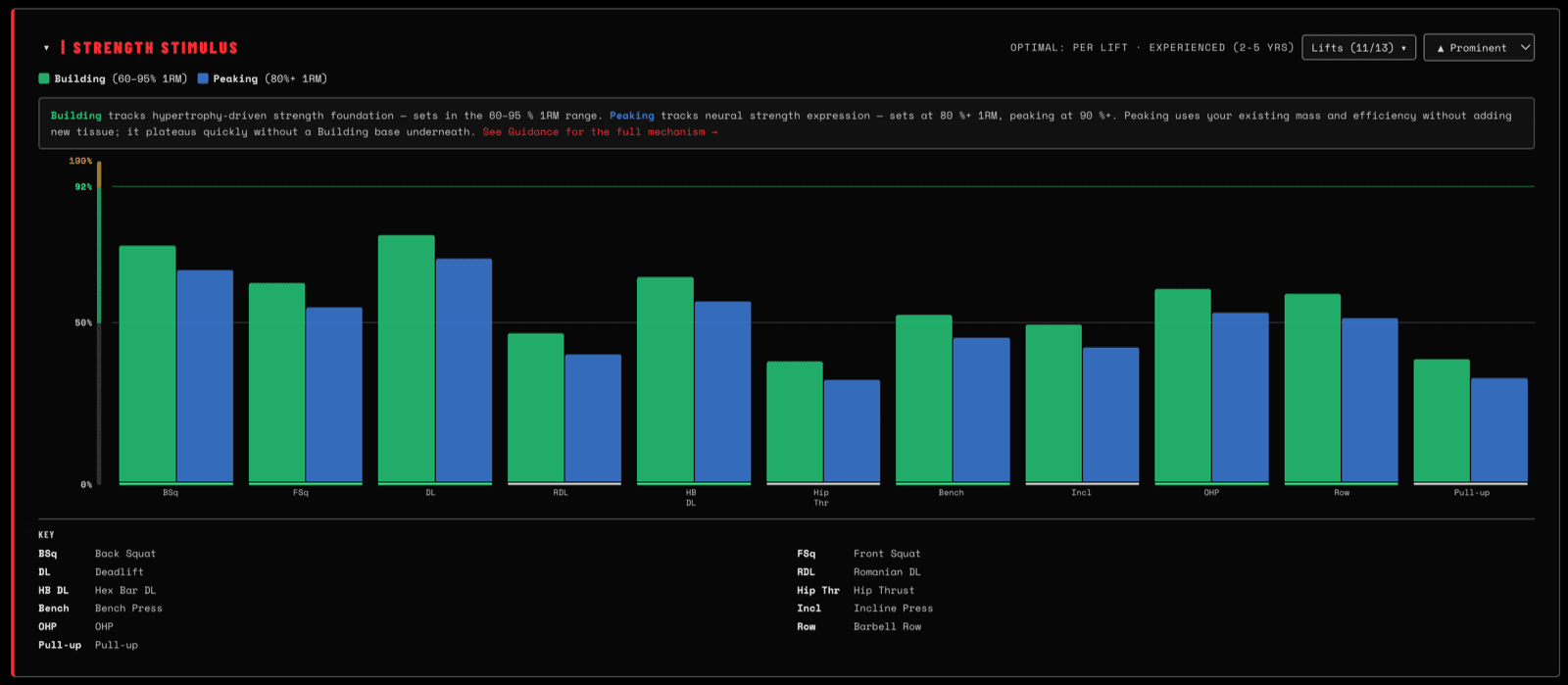Select the green Building bar for BSq

148,365
